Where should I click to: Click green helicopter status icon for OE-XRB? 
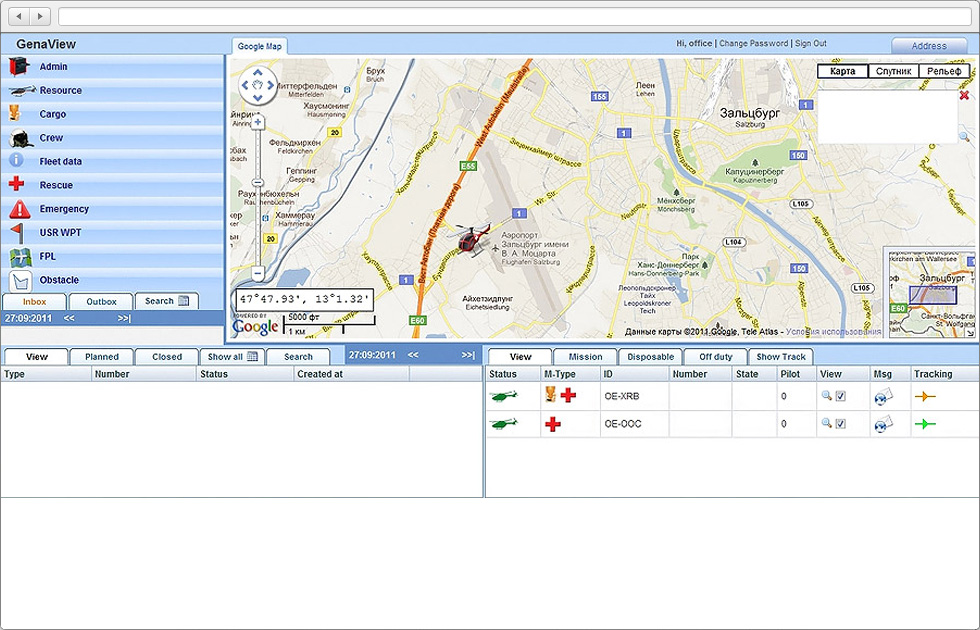pos(504,396)
